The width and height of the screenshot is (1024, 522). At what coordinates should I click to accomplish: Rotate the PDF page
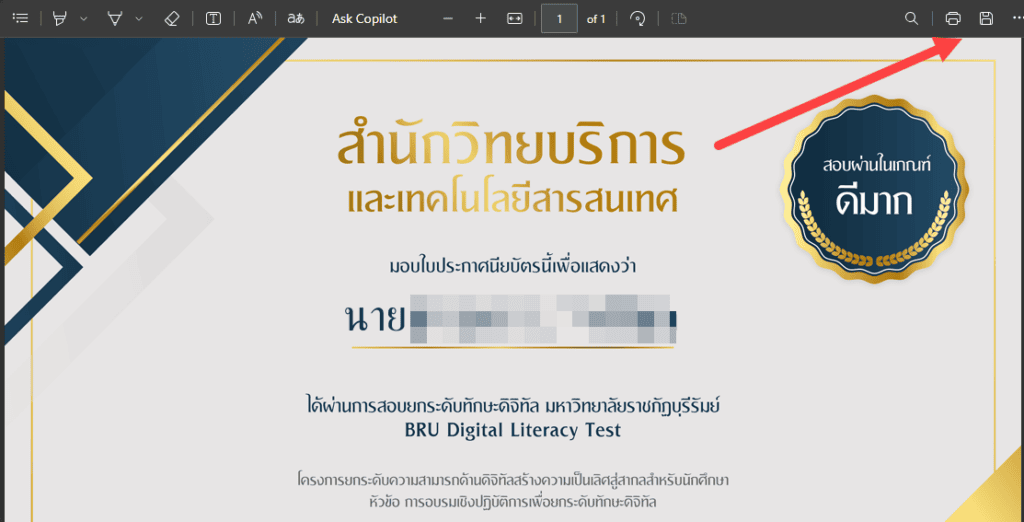point(637,19)
